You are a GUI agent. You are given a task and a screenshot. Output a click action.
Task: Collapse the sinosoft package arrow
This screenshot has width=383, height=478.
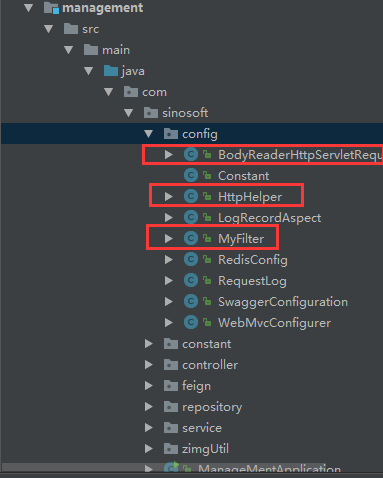(129, 113)
